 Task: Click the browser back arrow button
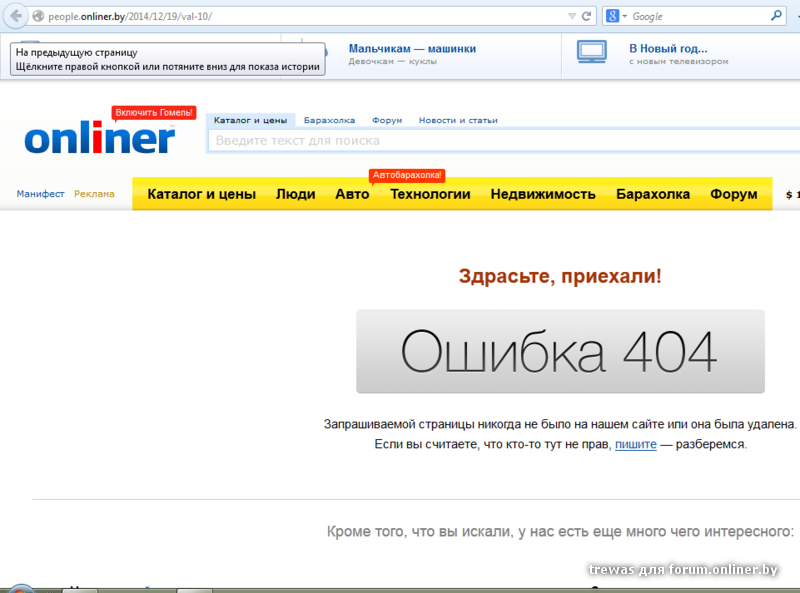[x=15, y=17]
